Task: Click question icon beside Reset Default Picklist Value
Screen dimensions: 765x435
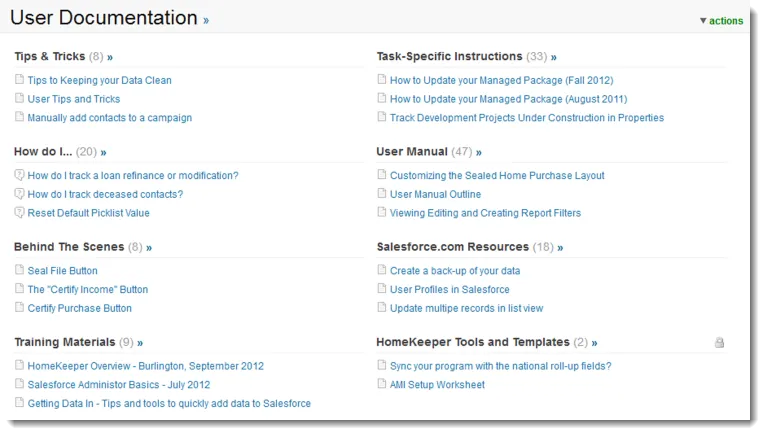Action: (20, 212)
